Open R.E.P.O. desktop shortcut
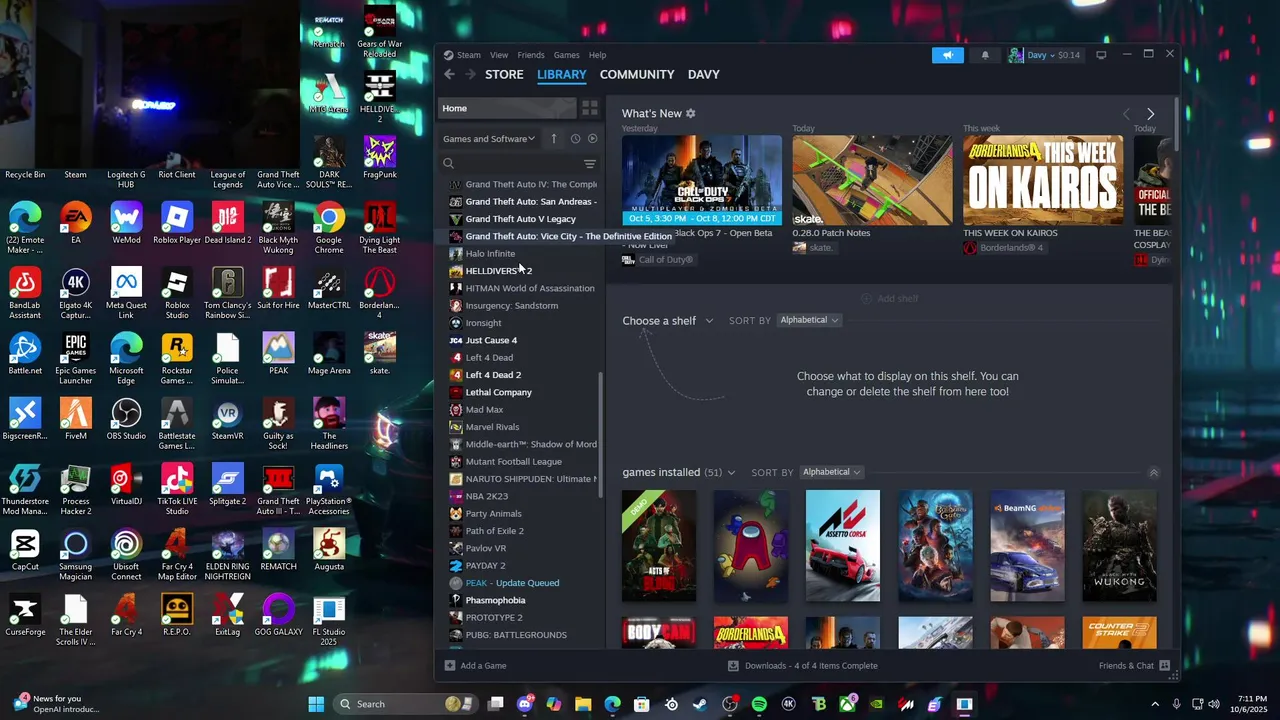The height and width of the screenshot is (720, 1280). [x=177, y=616]
